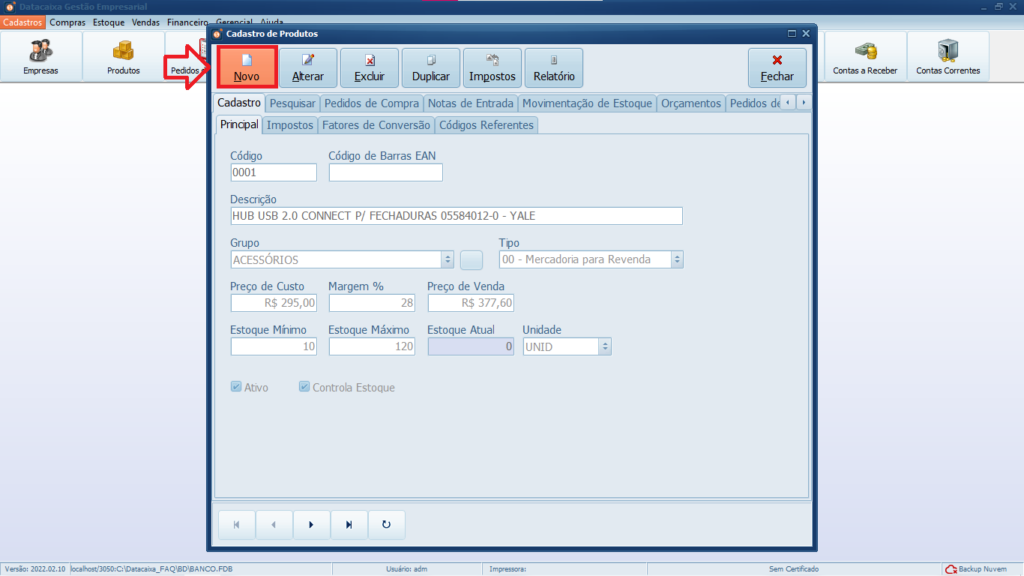The width and height of the screenshot is (1024, 576).
Task: Click the Duplicar button
Action: pos(430,67)
